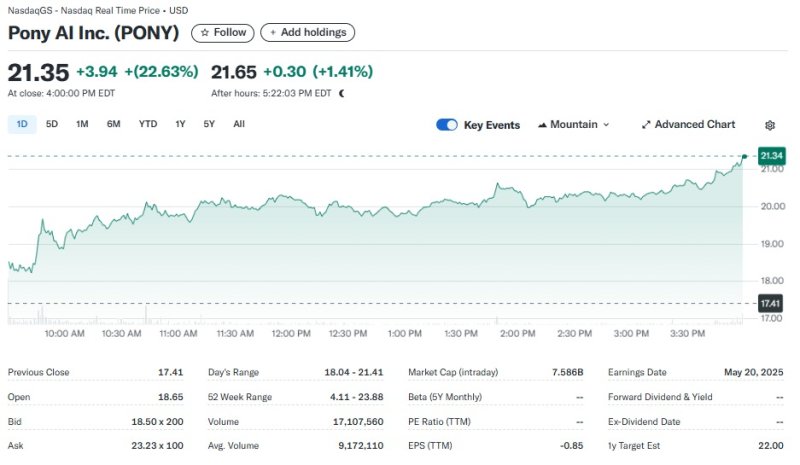Click the 3:30 PM axis label

687,333
